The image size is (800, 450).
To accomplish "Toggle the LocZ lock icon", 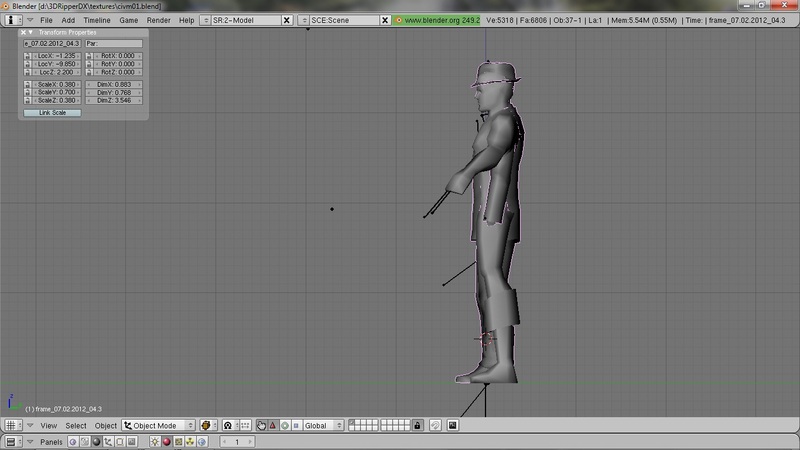I will (x=27, y=72).
